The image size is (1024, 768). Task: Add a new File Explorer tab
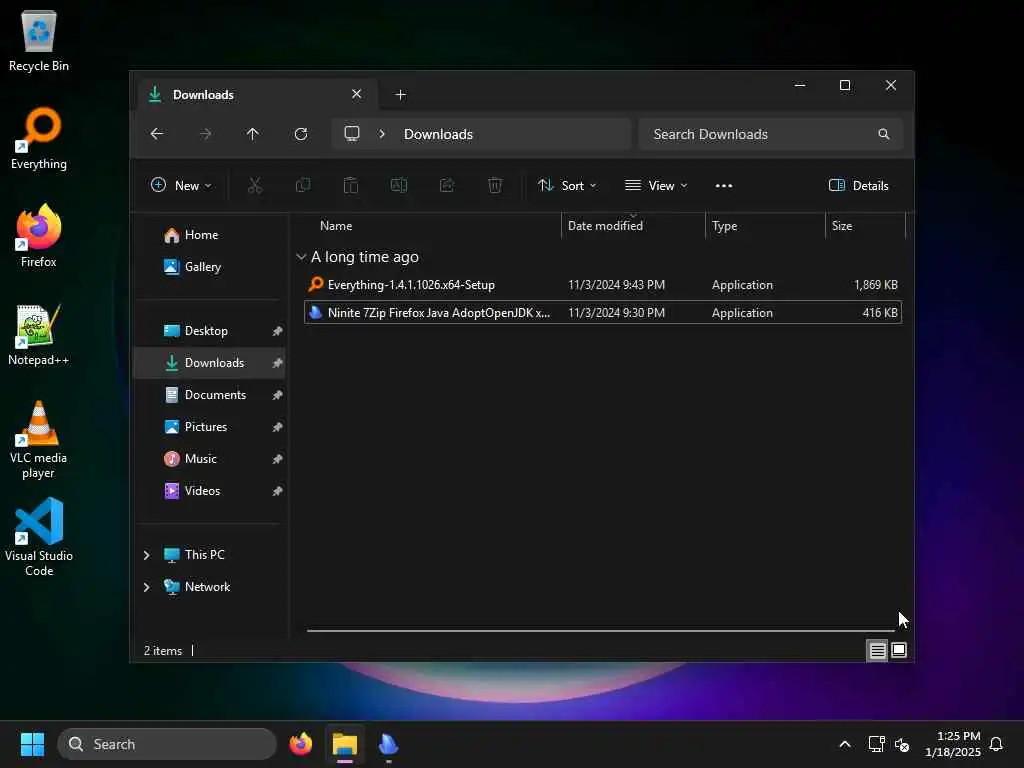click(x=400, y=95)
